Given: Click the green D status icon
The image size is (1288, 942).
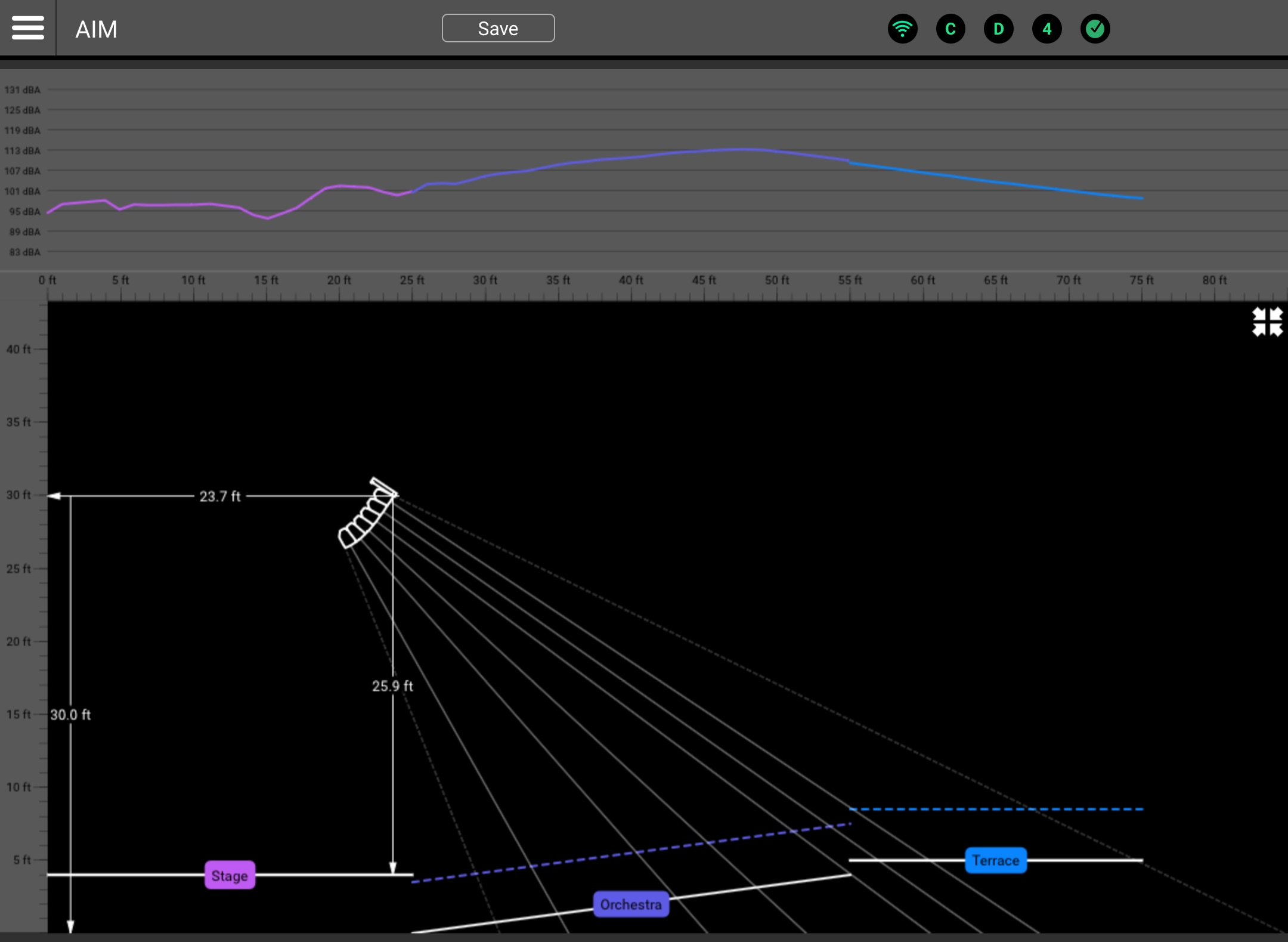Looking at the screenshot, I should point(999,29).
